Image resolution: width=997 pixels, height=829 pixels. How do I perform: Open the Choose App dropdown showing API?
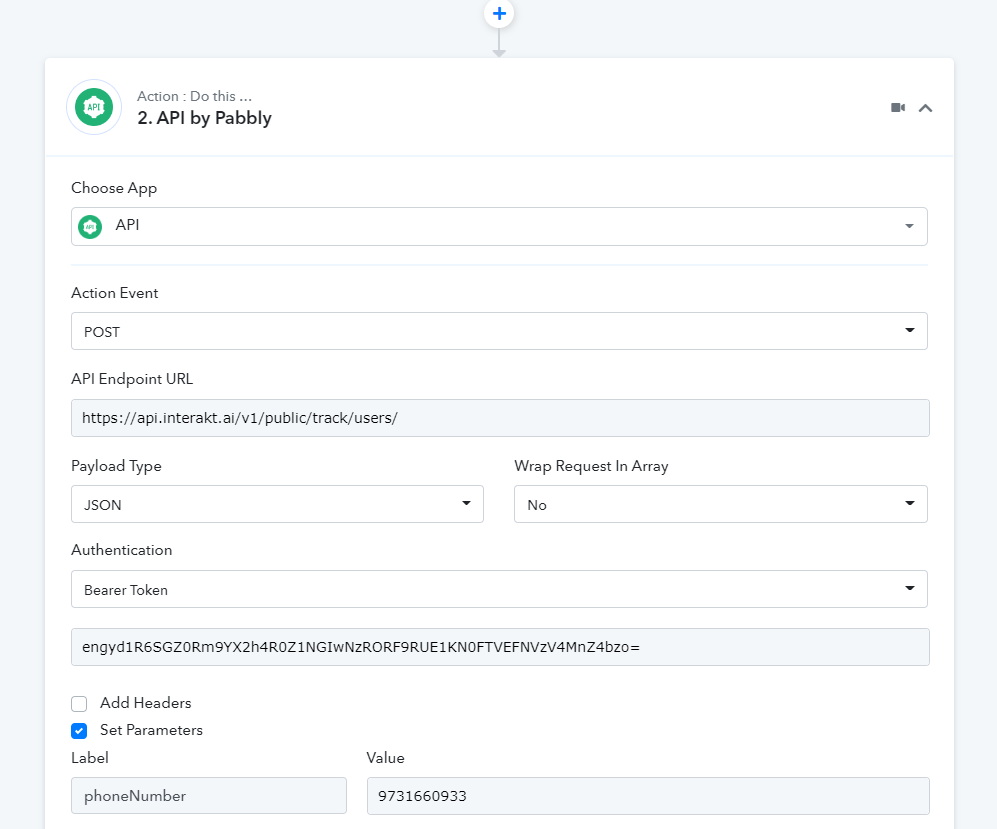point(499,226)
